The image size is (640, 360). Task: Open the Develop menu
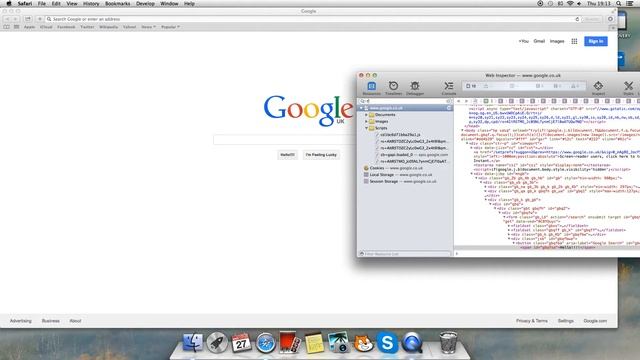pyautogui.click(x=145, y=3)
